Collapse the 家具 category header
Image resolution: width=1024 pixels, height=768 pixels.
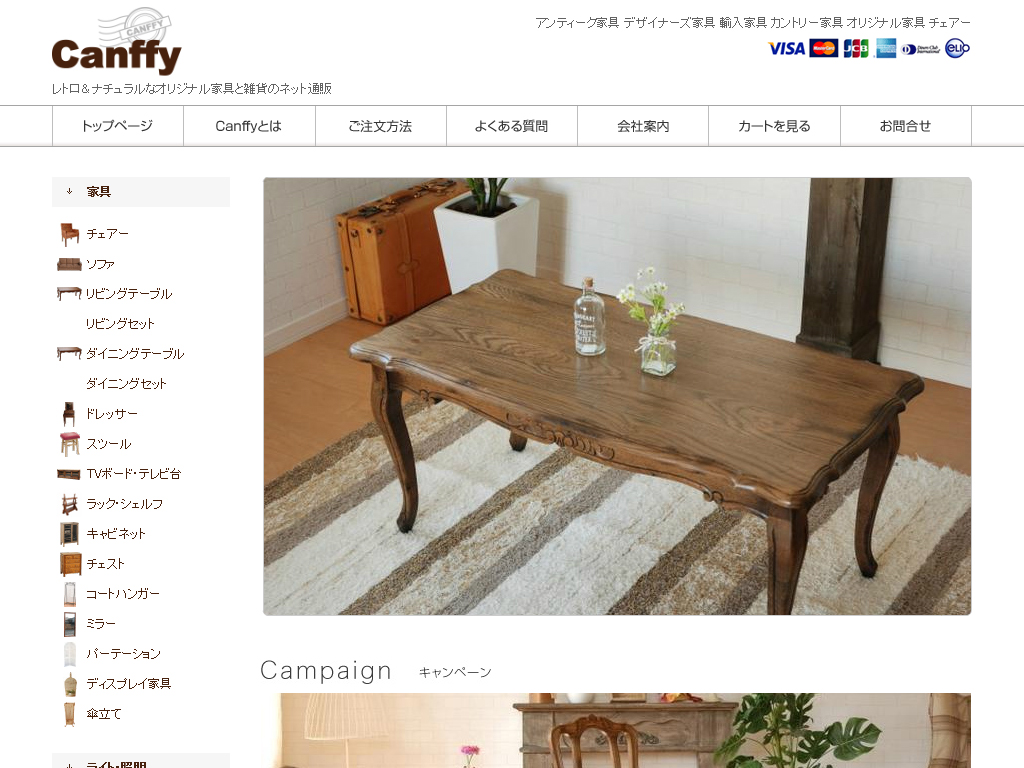[141, 192]
